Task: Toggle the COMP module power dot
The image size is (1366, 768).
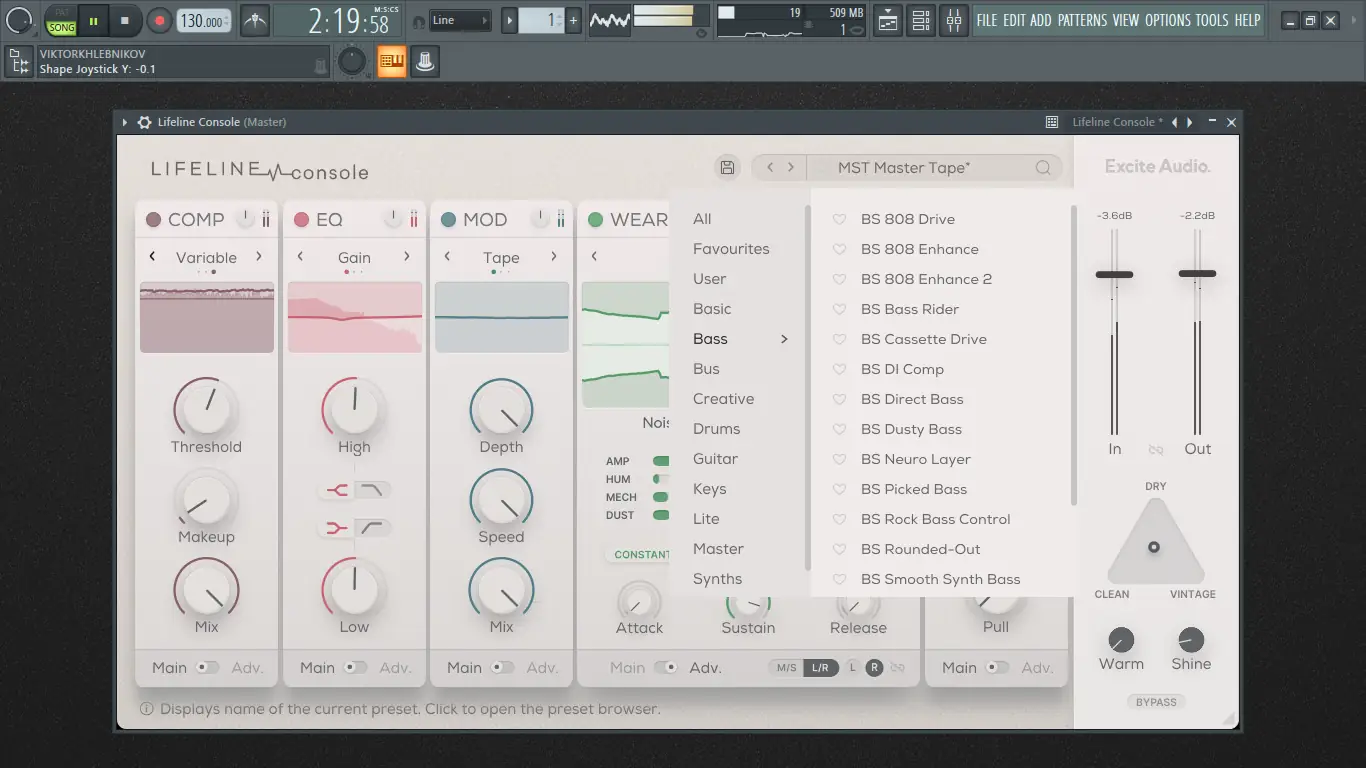Action: 153,220
